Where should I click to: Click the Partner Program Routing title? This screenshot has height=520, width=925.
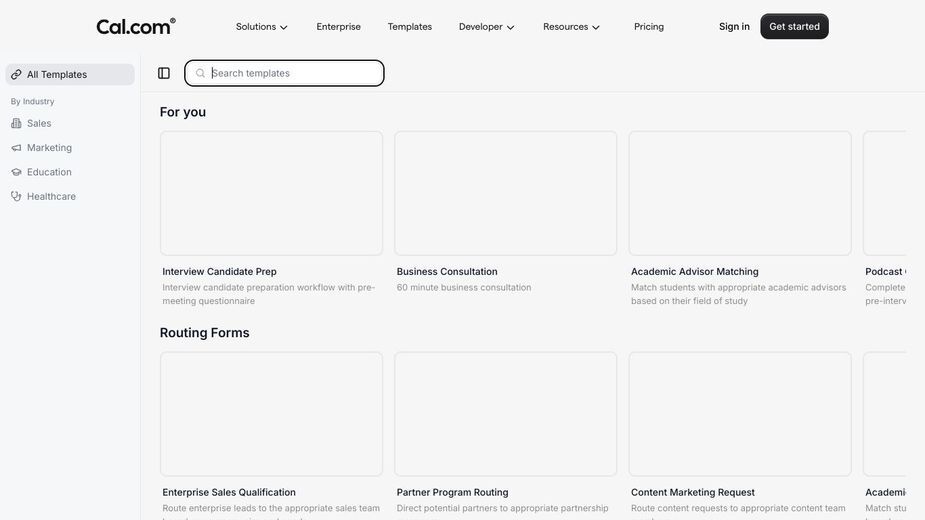[452, 492]
